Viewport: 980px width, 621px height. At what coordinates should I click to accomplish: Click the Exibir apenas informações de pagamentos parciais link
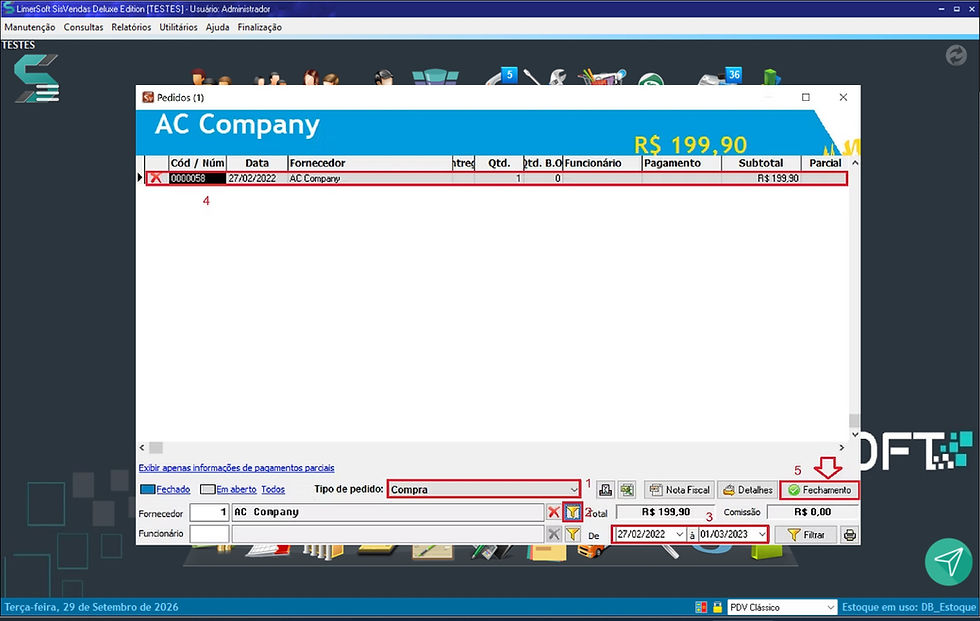click(x=236, y=468)
